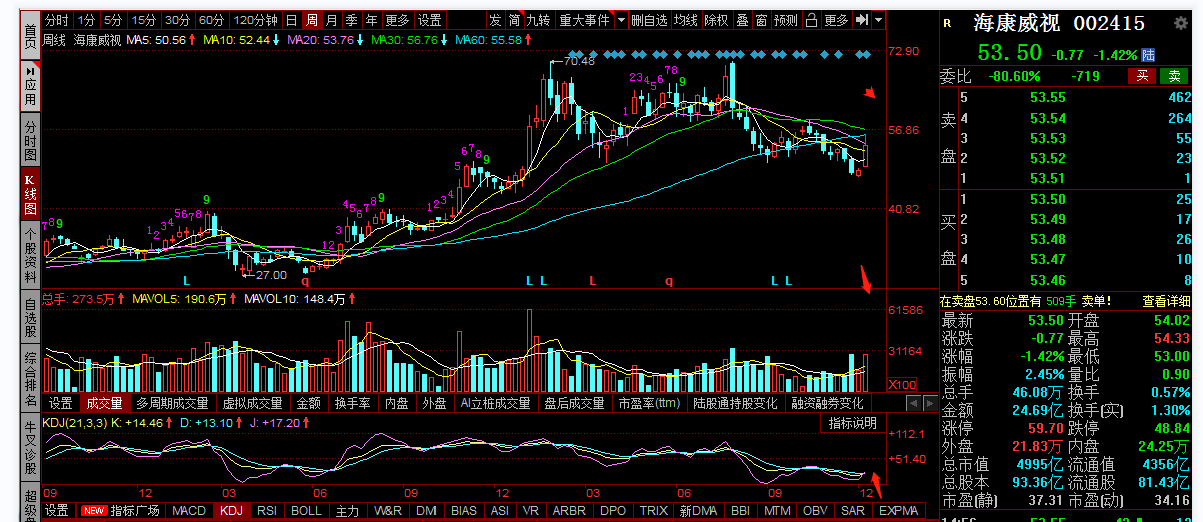The image size is (1203, 522).
Task: Select the 分时 intraday period
Action: pos(58,20)
